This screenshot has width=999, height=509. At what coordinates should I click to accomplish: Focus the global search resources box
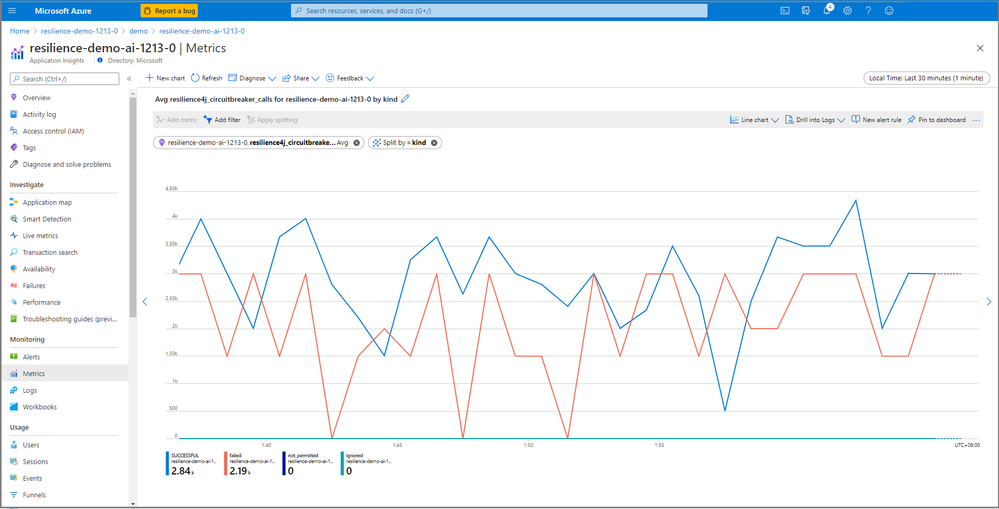[x=499, y=11]
